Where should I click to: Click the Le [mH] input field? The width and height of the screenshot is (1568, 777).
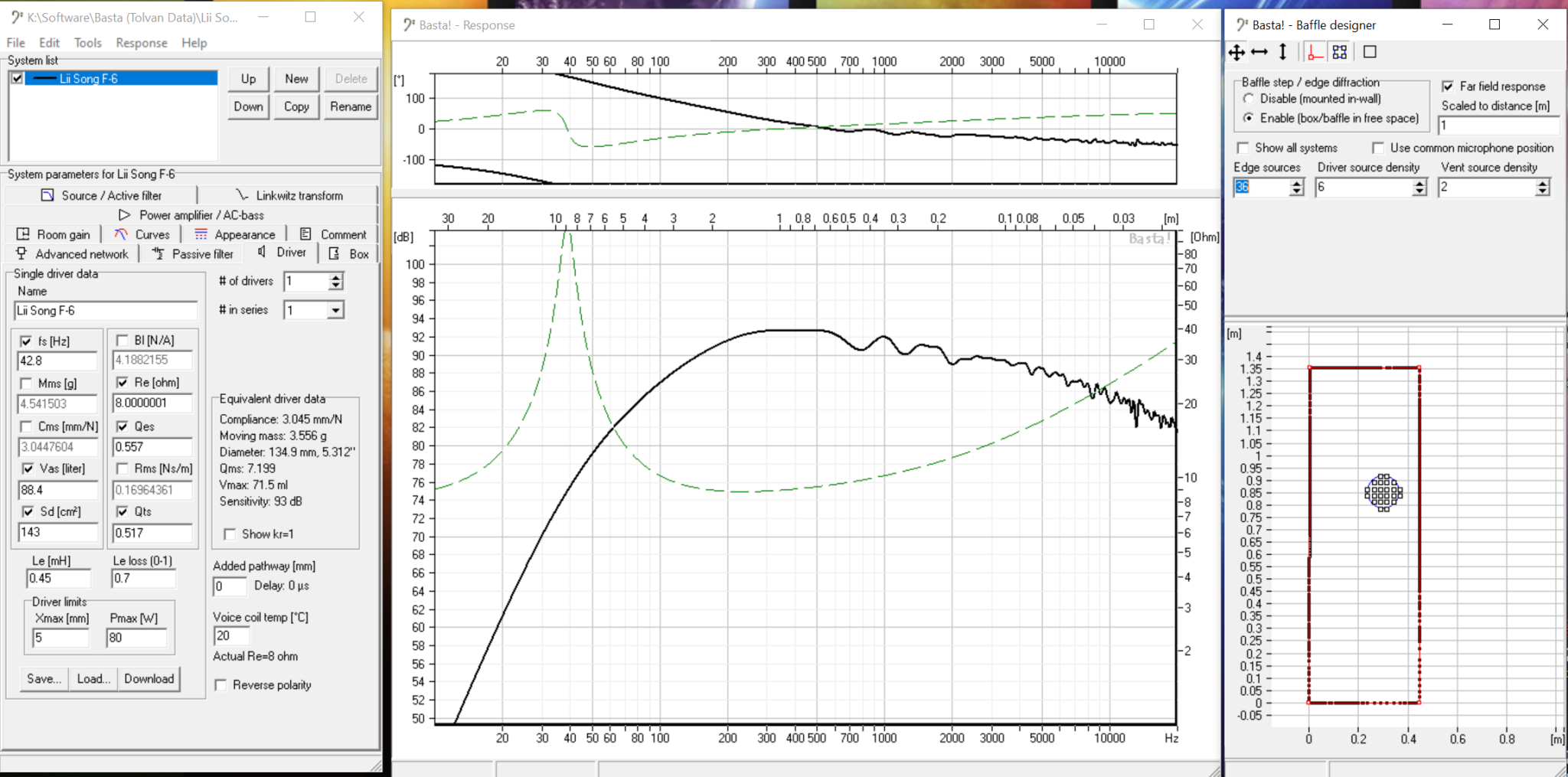click(x=59, y=579)
